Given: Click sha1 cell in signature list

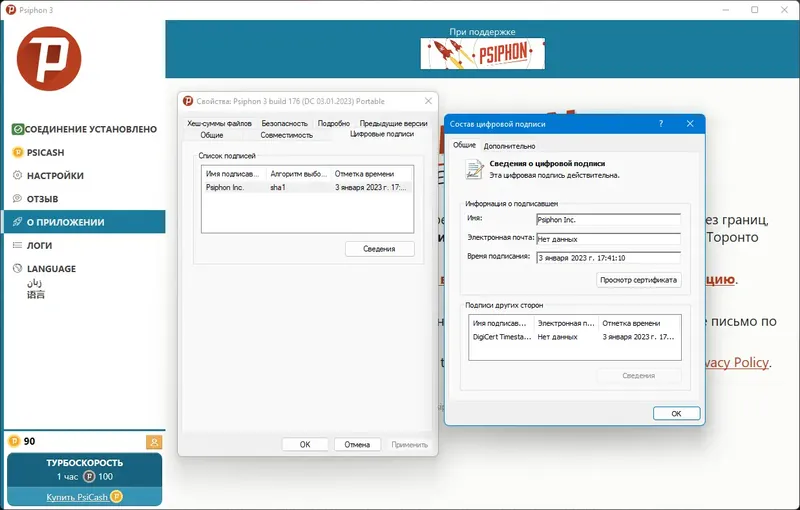Looking at the screenshot, I should [278, 188].
